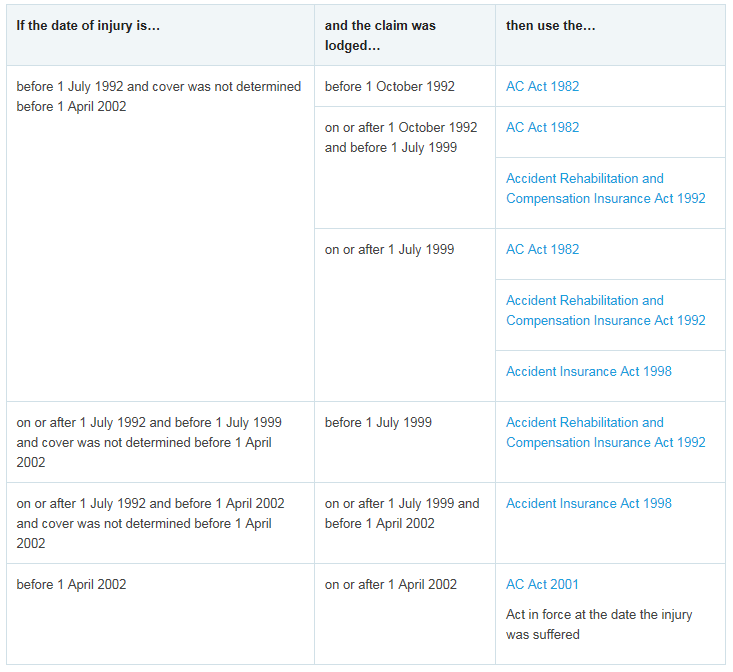
Task: Open Accident Insurance Act 1998 link beside 'before 1 April 2002'
Action: point(588,504)
